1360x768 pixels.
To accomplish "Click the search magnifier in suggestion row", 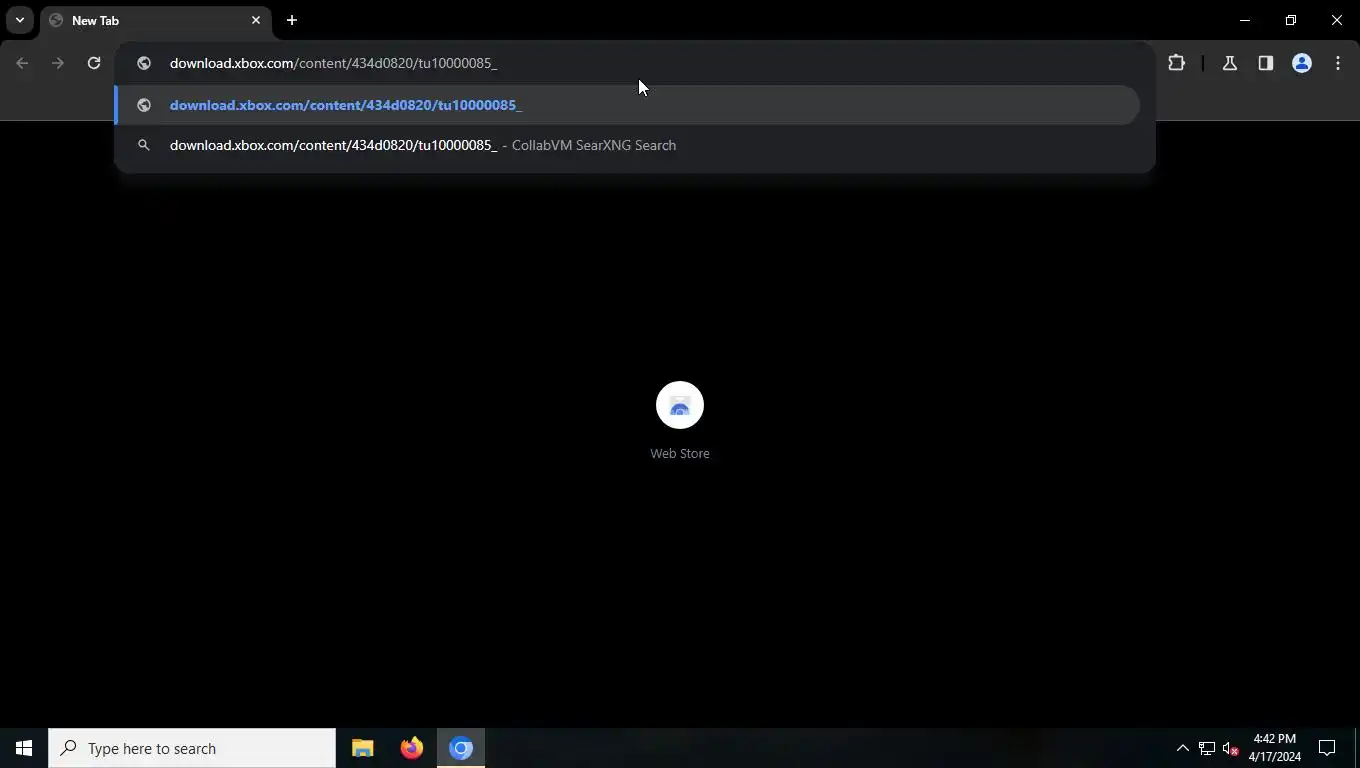I will tap(144, 145).
